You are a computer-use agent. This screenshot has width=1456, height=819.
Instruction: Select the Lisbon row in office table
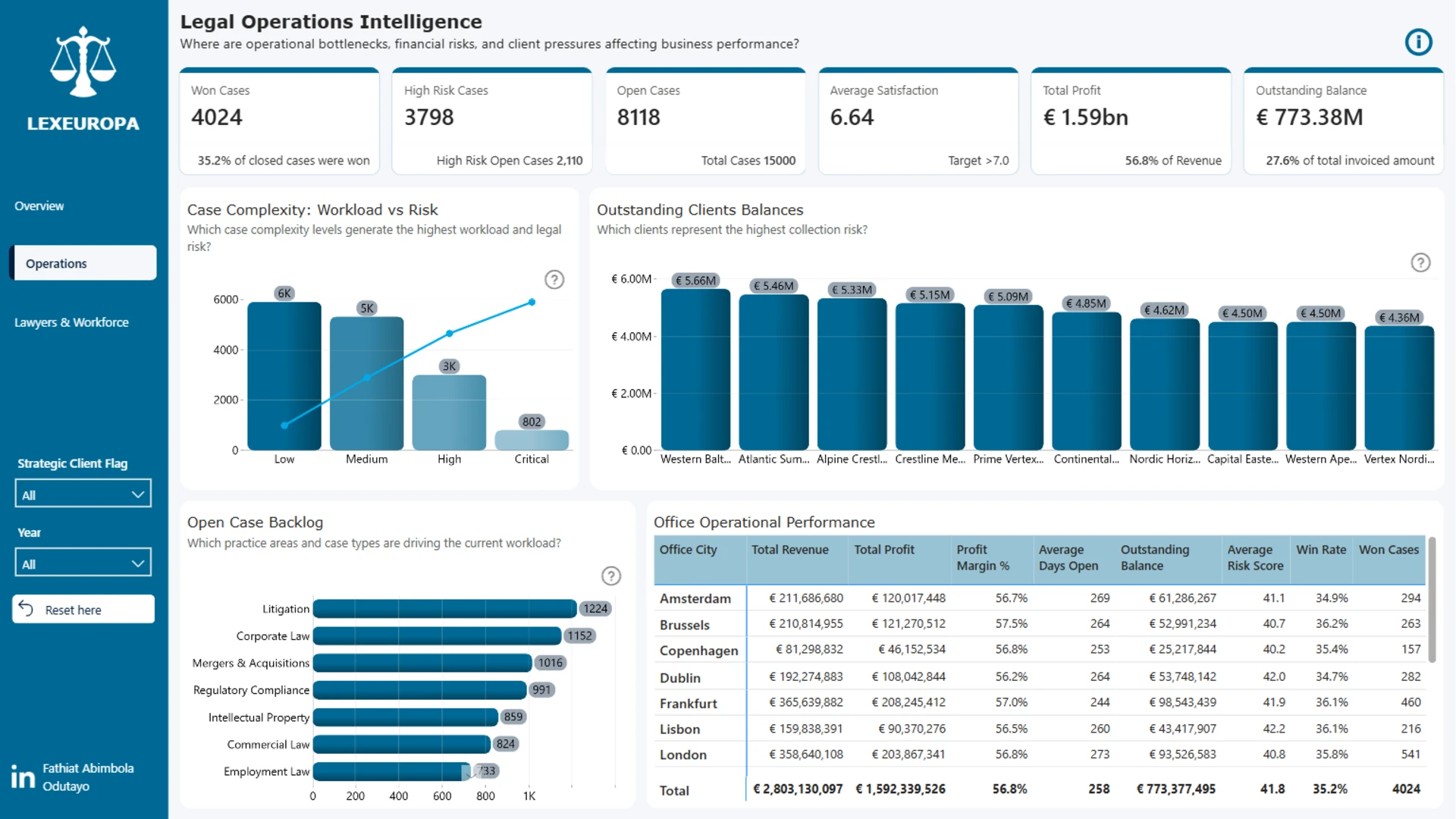point(1040,729)
